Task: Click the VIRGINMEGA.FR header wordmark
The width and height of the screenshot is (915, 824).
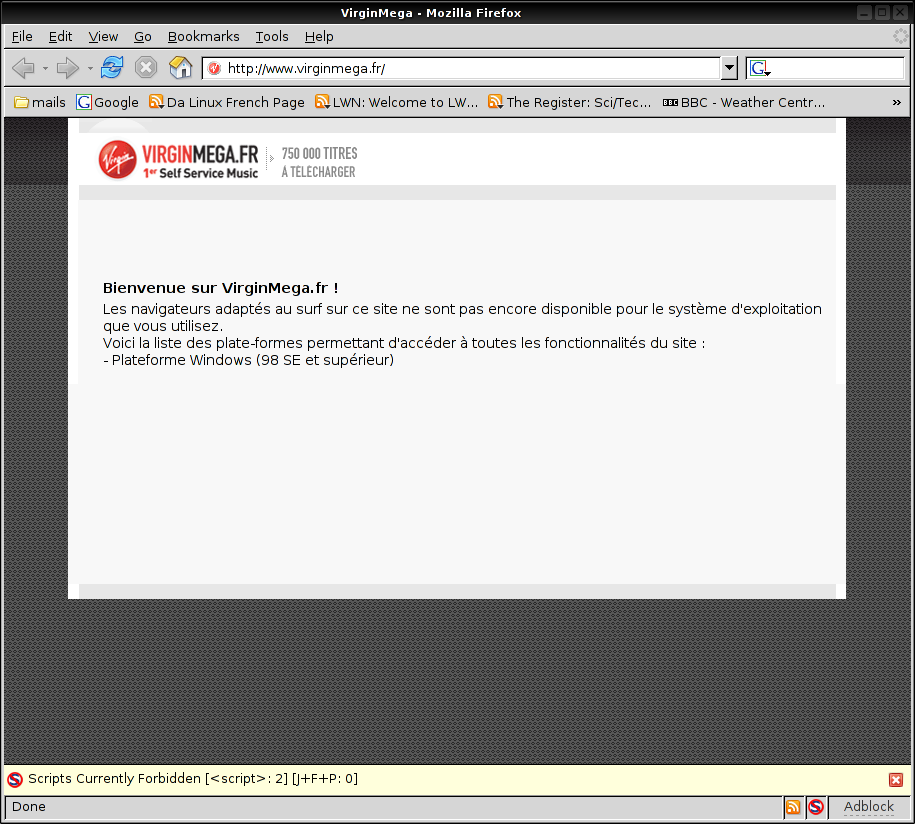Action: point(200,154)
